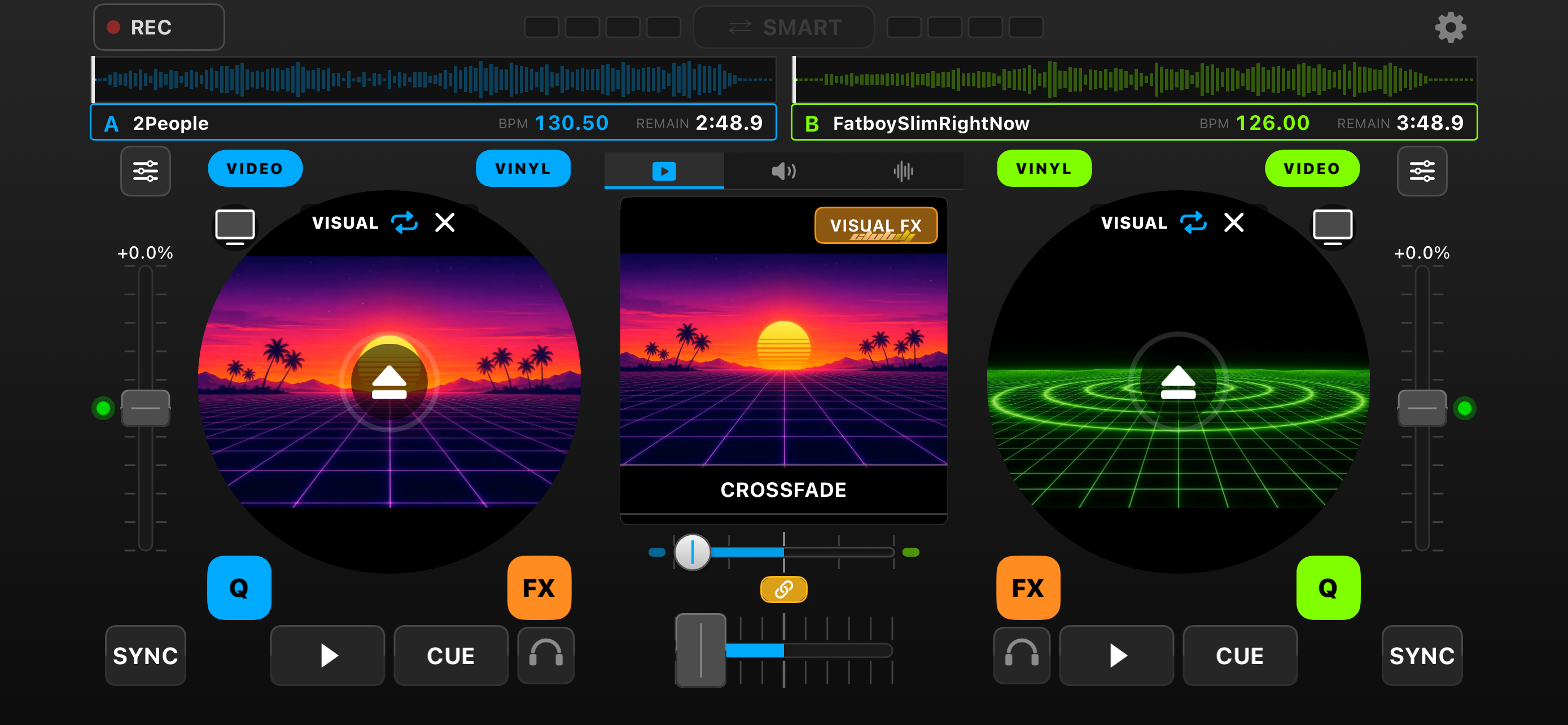1568x725 pixels.
Task: Click deck A pitch percentage +0.0%
Action: tap(146, 252)
